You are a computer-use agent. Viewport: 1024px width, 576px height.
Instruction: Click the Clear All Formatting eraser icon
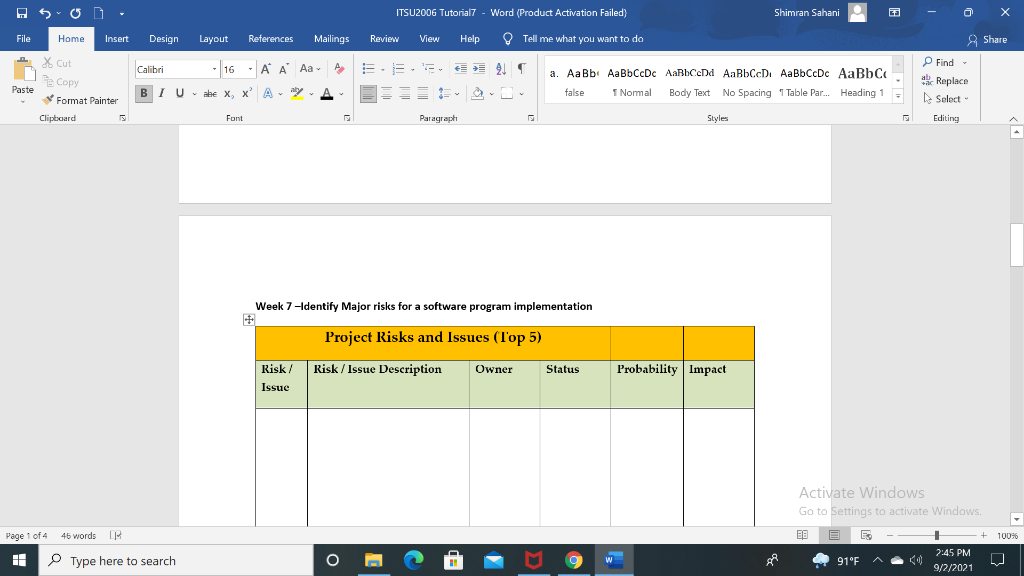pyautogui.click(x=339, y=70)
